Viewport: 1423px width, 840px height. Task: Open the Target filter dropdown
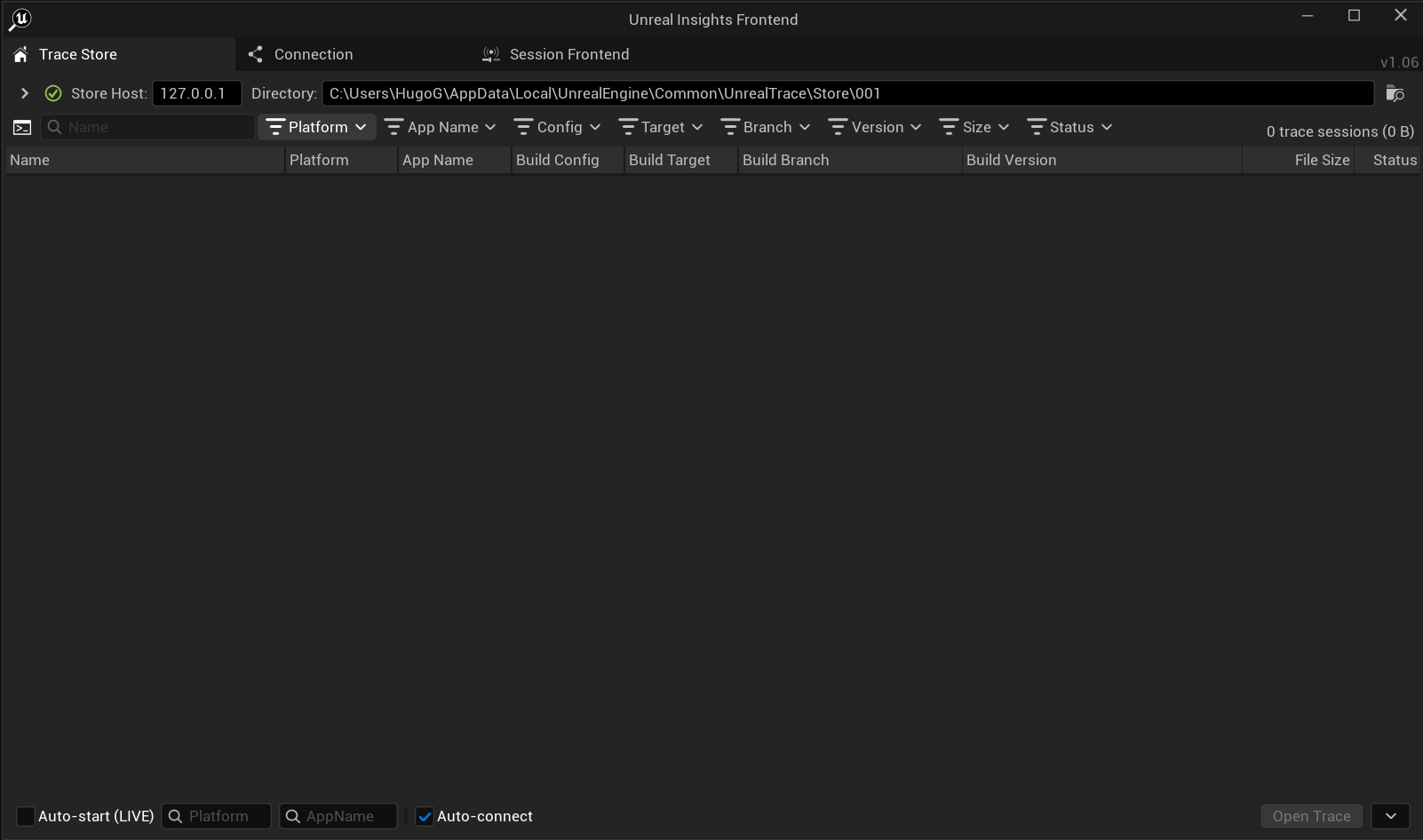661,127
